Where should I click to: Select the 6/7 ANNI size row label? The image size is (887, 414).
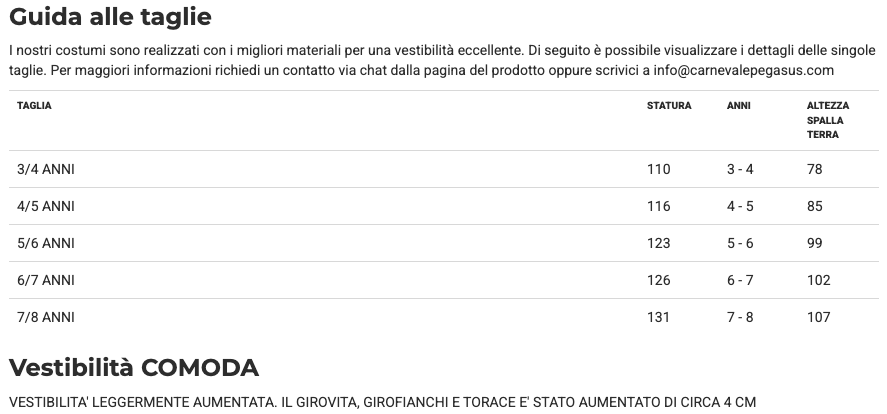coord(46,280)
